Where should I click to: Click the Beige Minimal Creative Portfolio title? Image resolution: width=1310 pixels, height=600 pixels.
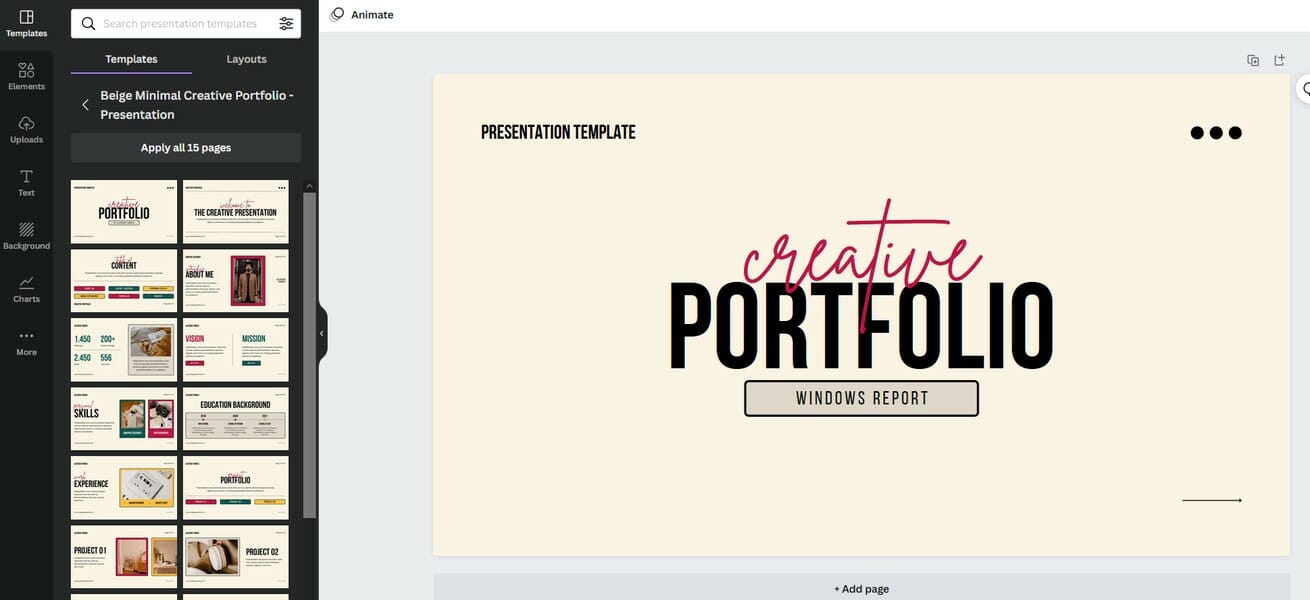point(197,105)
